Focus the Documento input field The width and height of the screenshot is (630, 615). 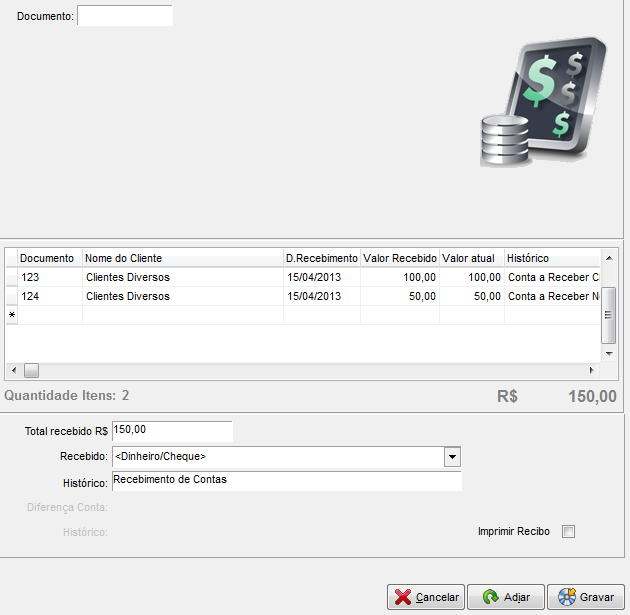coord(125,16)
